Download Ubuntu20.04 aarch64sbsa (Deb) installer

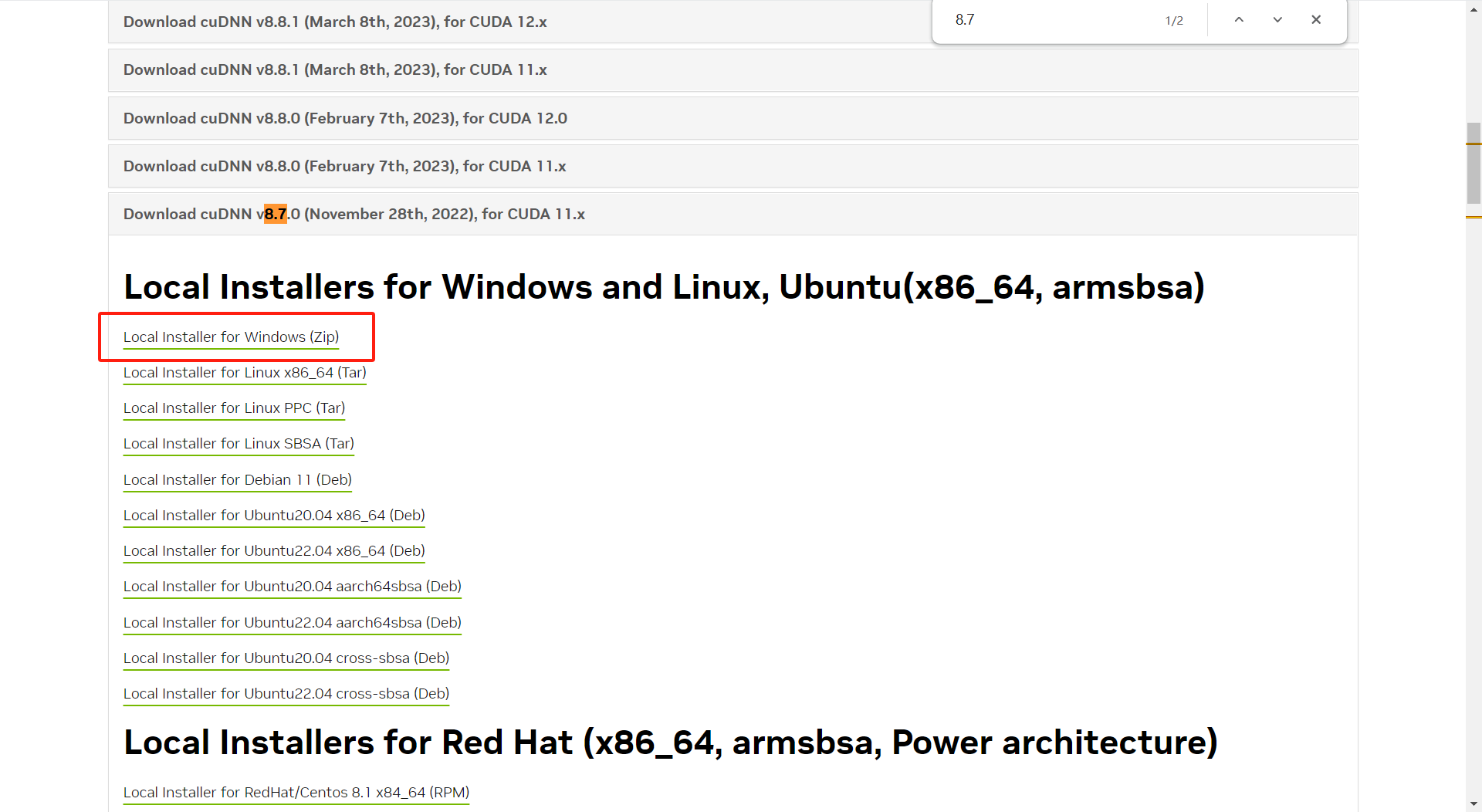293,587
